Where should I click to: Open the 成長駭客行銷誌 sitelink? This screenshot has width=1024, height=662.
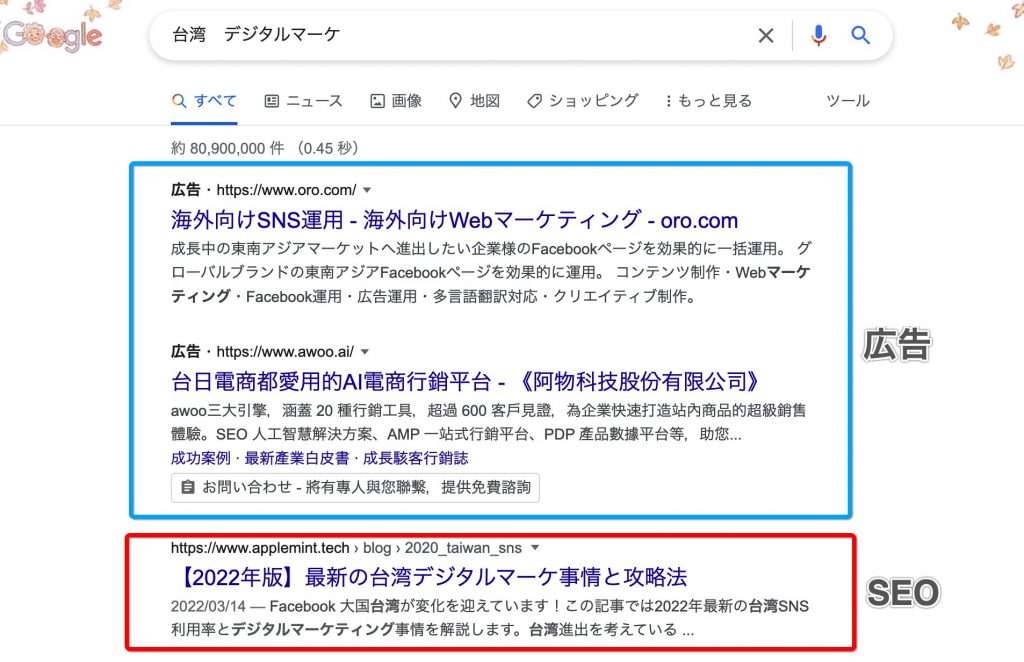(415, 458)
